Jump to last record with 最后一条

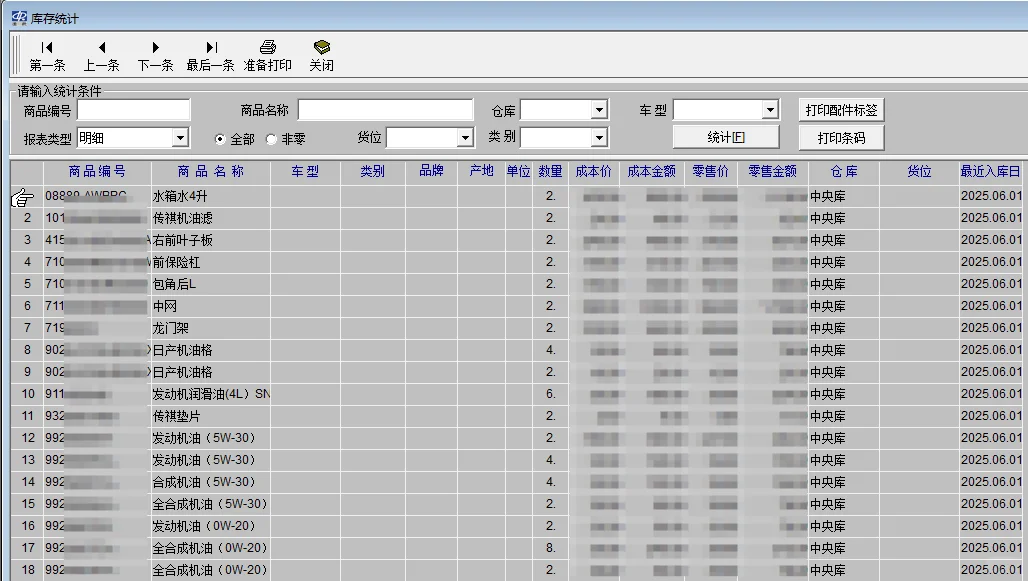tap(210, 55)
